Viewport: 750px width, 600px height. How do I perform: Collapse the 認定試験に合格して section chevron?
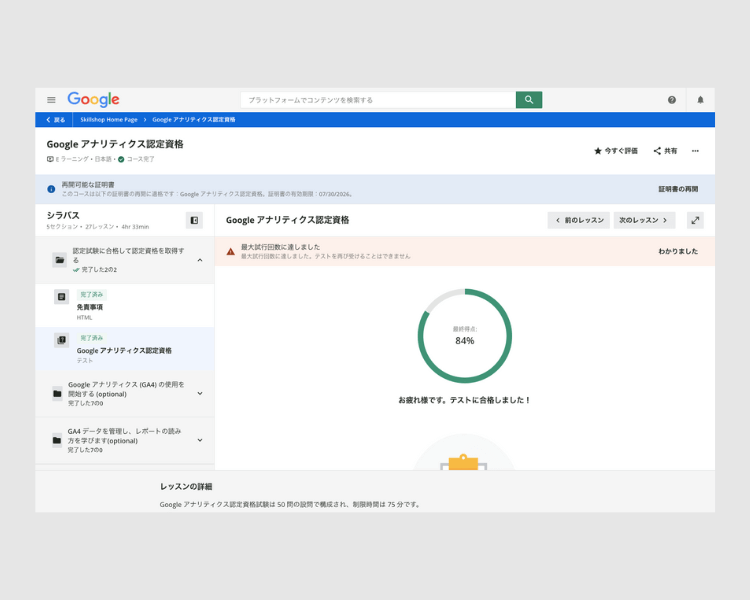tap(200, 260)
